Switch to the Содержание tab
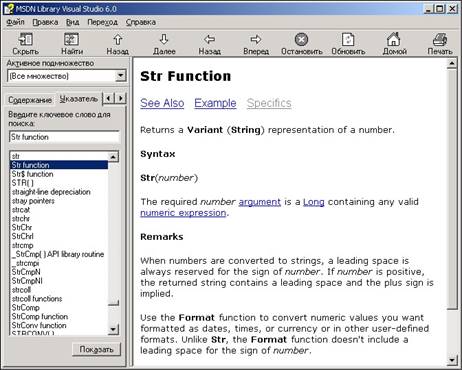This screenshot has width=462, height=370. pos(30,100)
